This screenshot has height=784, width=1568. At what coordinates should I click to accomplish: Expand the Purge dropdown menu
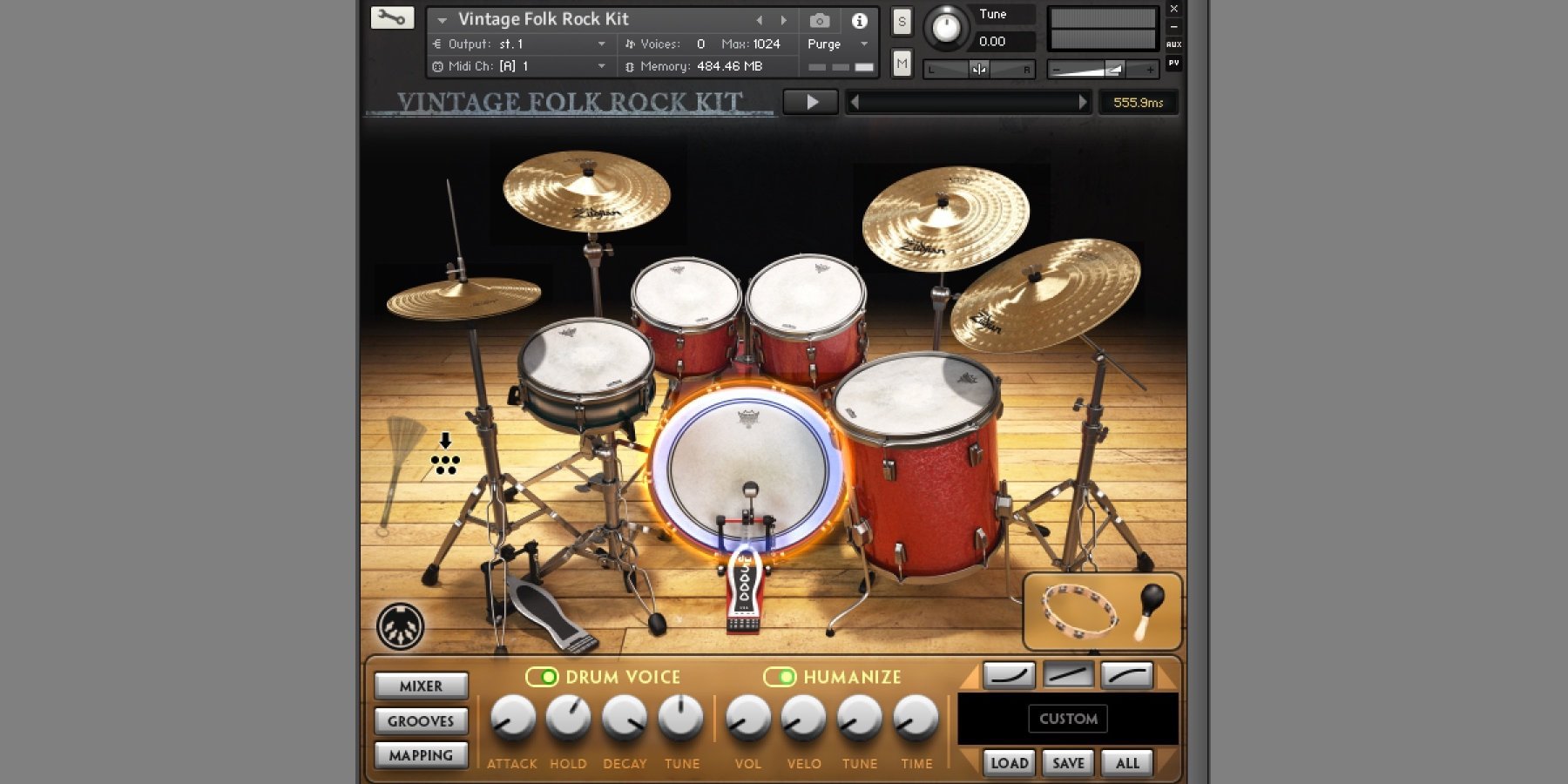[836, 43]
